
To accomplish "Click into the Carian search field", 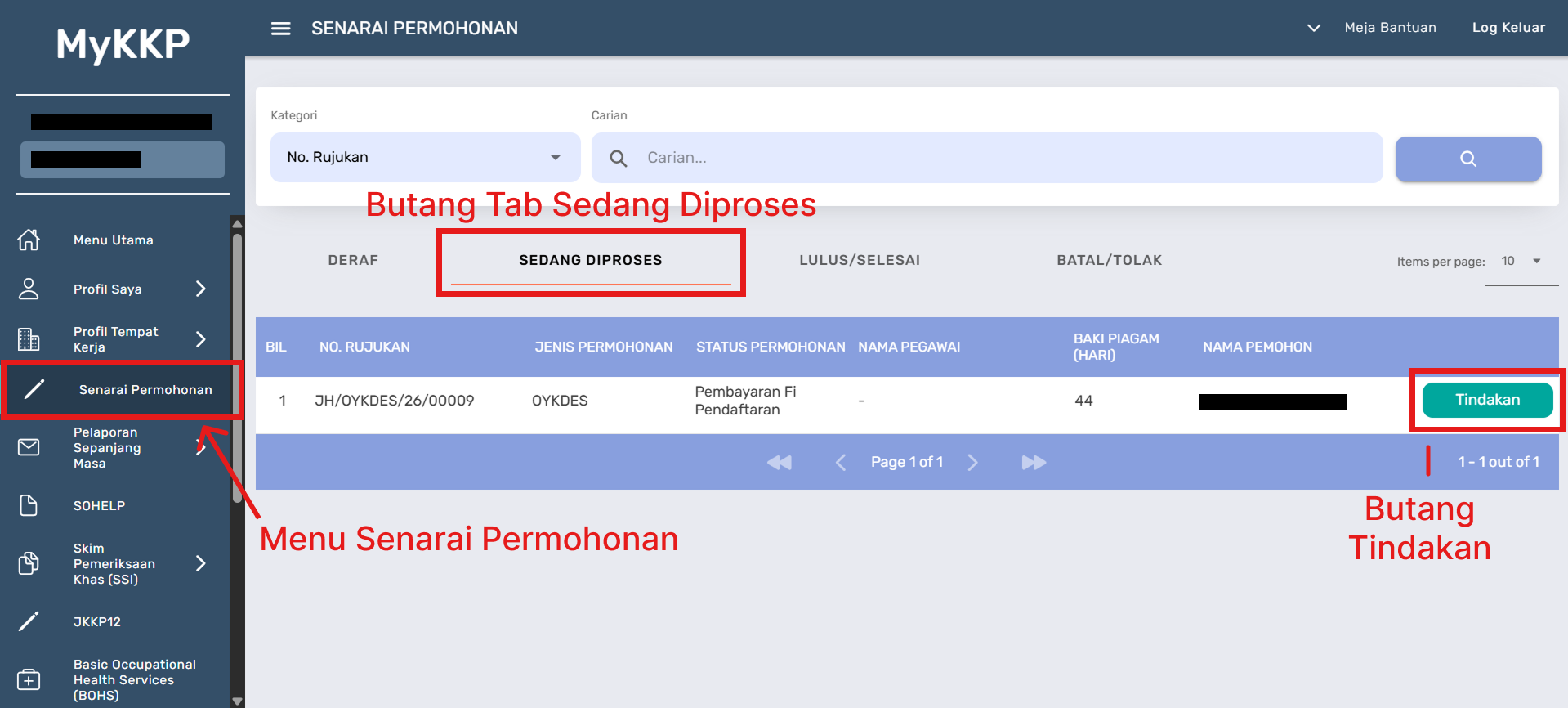I will 1005,158.
